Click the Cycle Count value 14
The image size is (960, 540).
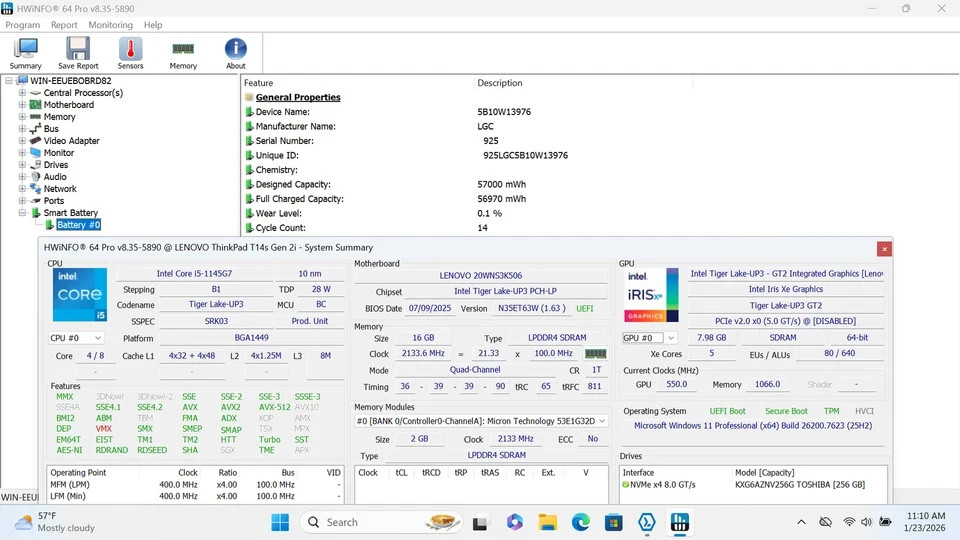pyautogui.click(x=482, y=228)
